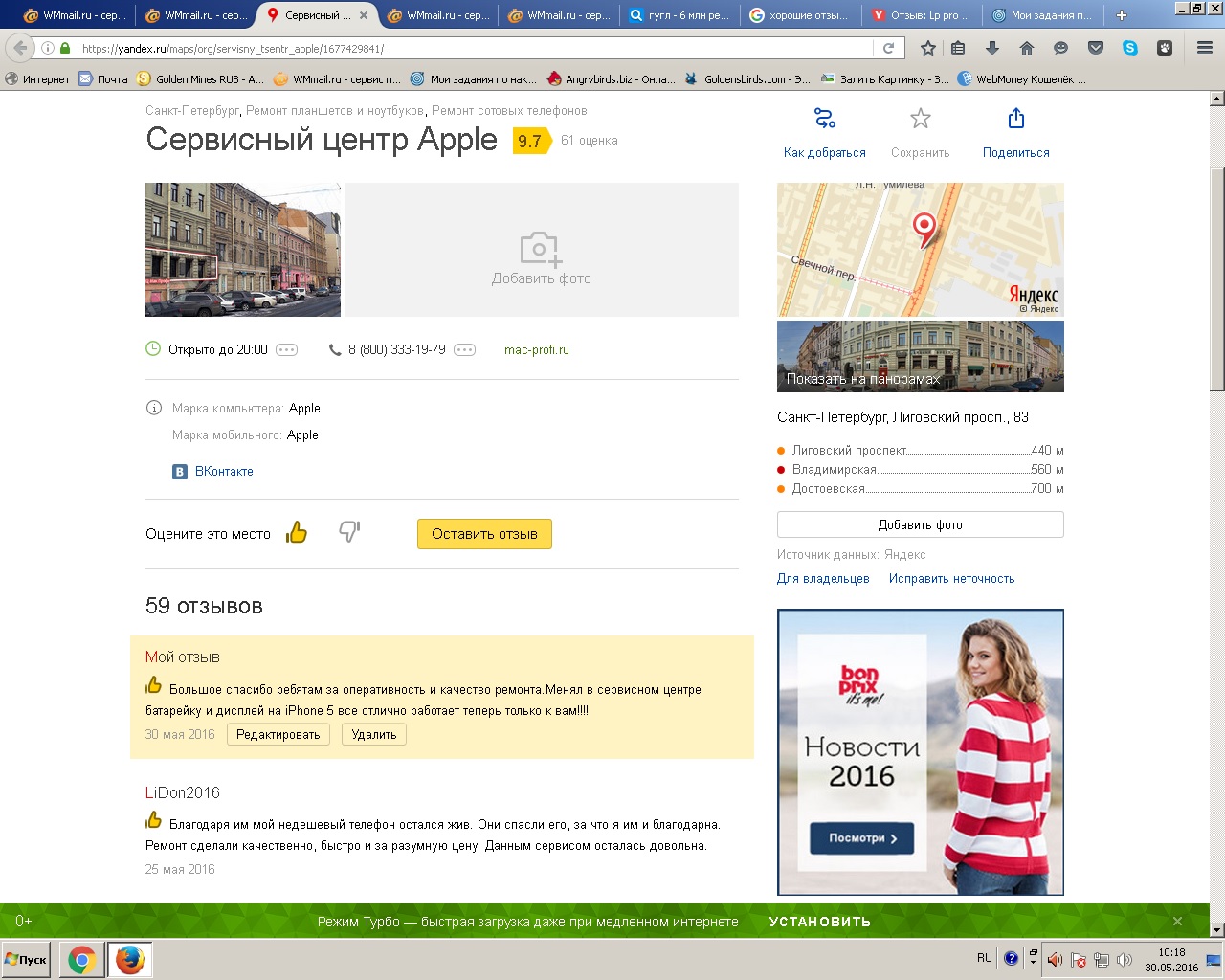Open the WebMoney Кошелёк bookmark

[1022, 79]
